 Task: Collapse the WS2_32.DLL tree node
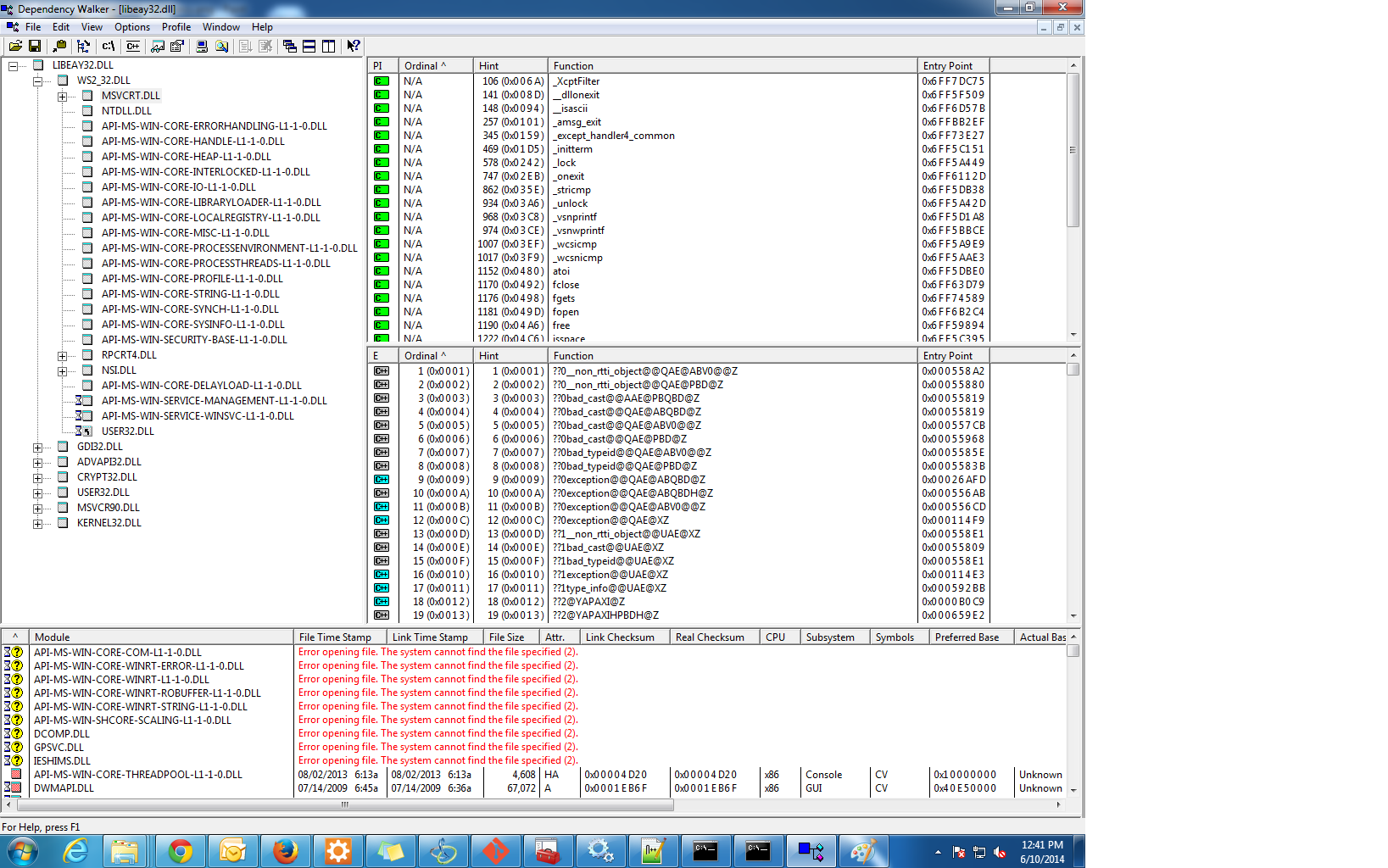coord(37,81)
